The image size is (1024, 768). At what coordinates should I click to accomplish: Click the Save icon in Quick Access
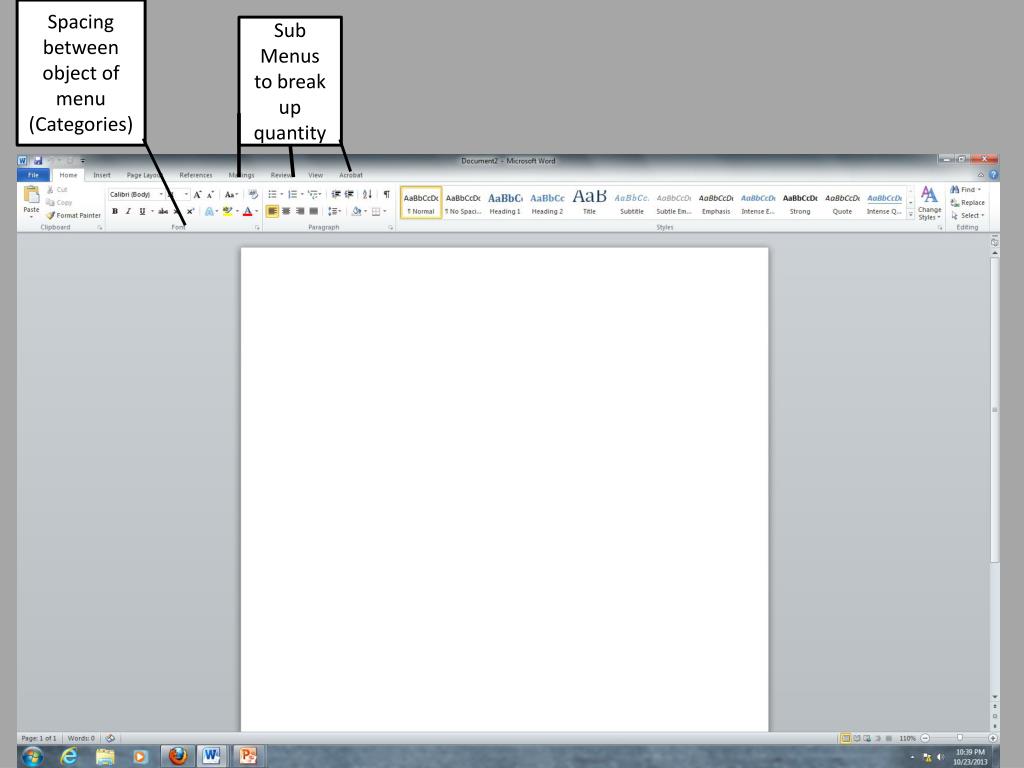pyautogui.click(x=38, y=161)
